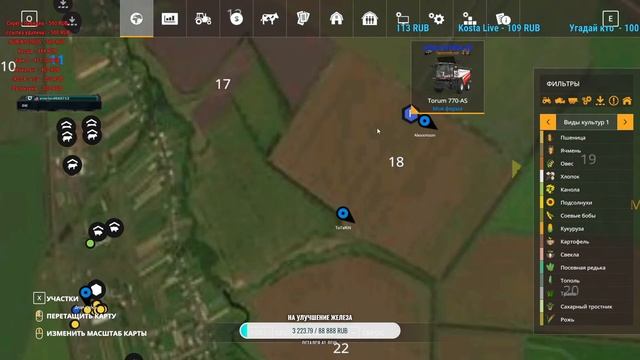Screen dimensions: 640x360
Task: Open the barn with silos tab icon
Action: coord(369,19)
